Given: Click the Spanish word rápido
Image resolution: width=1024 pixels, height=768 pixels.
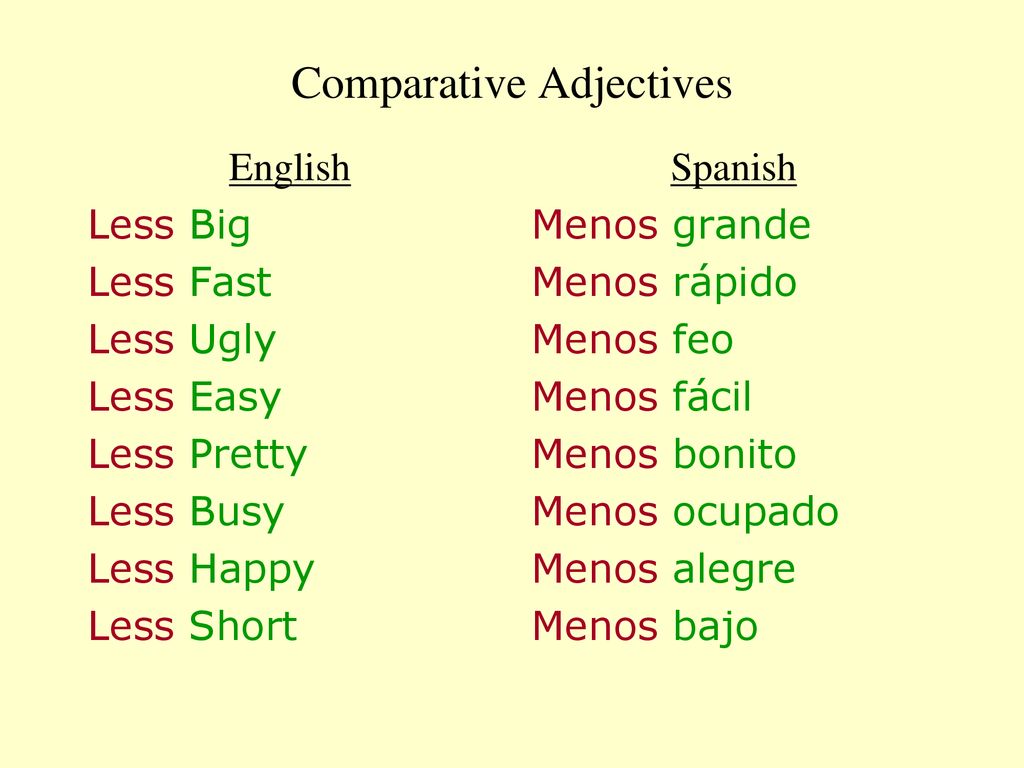Looking at the screenshot, I should pos(735,282).
